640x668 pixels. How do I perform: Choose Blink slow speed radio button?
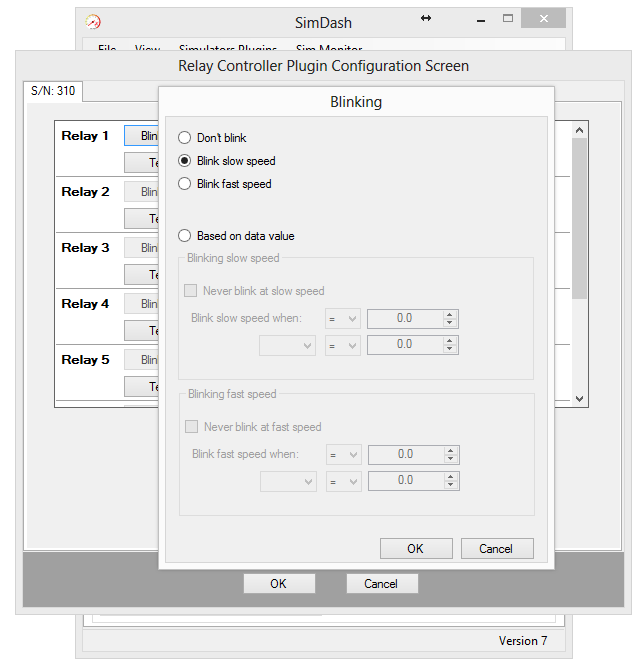point(184,161)
